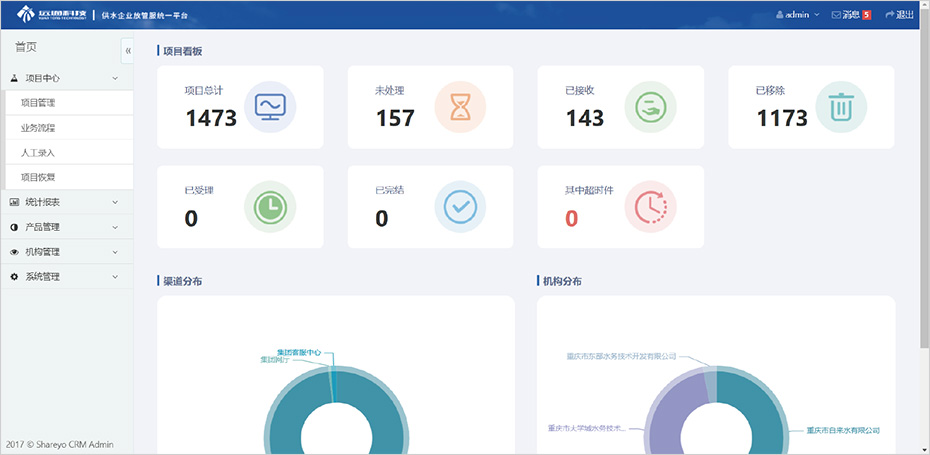This screenshot has height=455, width=930.
Task: Click the 已接收 count 143
Action: click(x=585, y=118)
